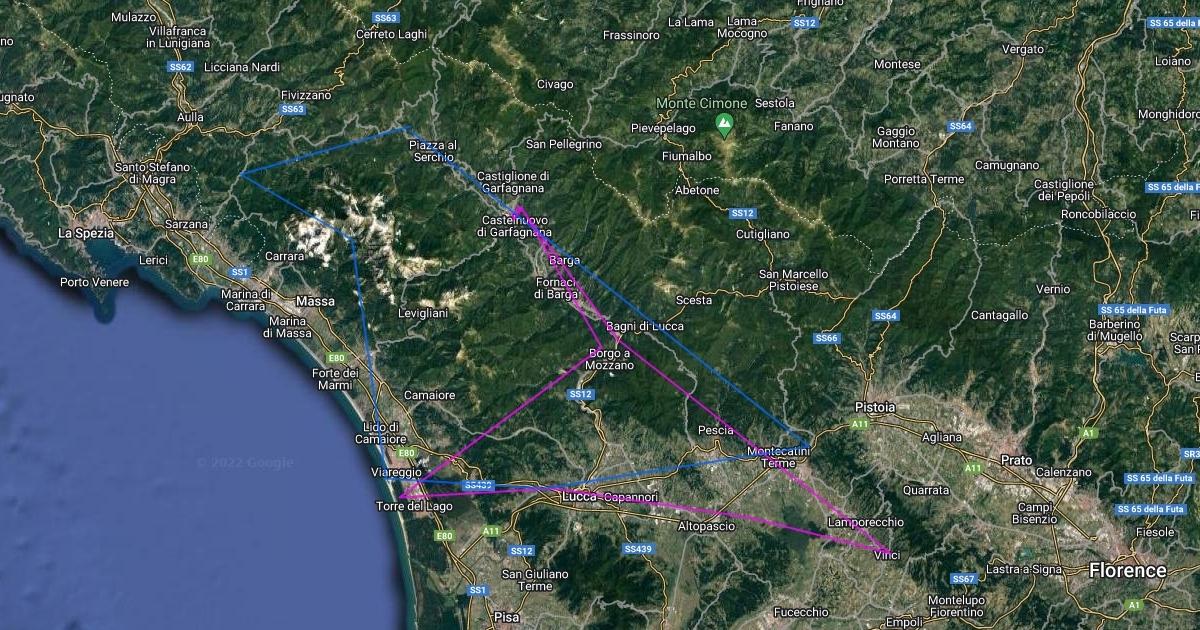Click the Montecatini Terme label
1200x630 pixels.
[779, 457]
